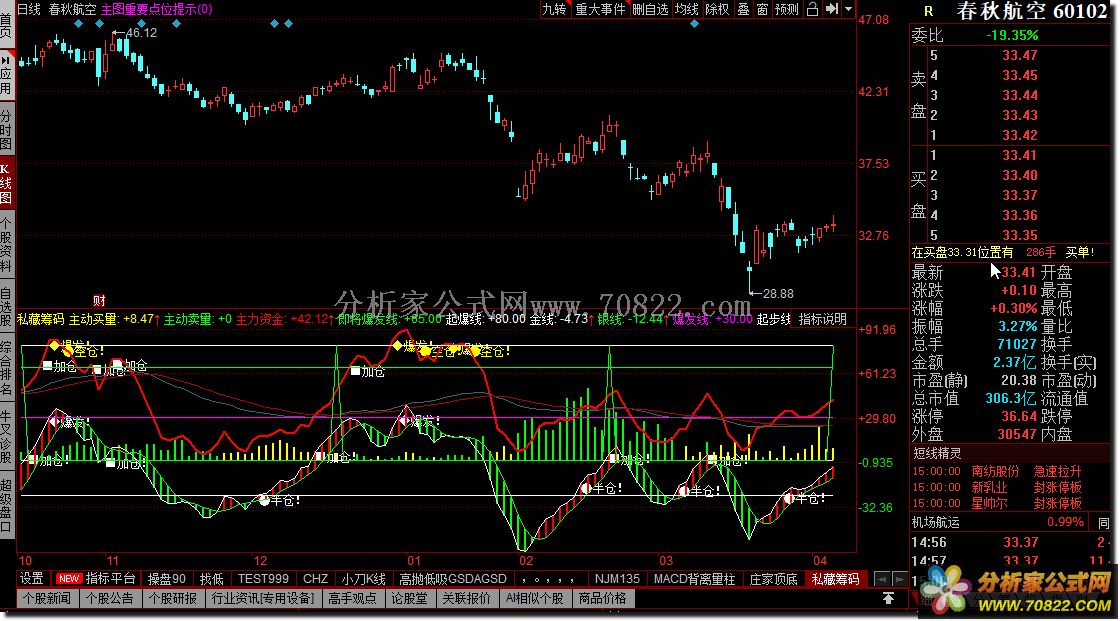Open the chart toolbar dropdown arrow
The image size is (1120, 621).
click(x=849, y=9)
